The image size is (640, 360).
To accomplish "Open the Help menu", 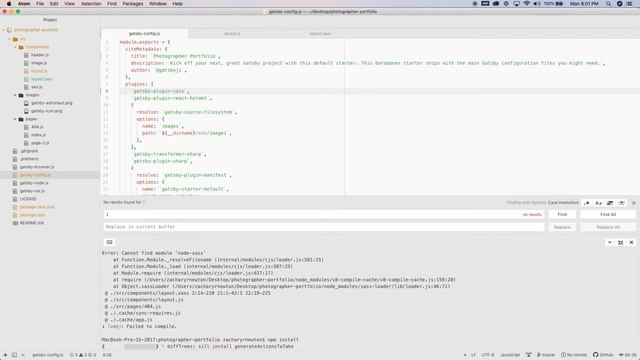I will point(177,4).
